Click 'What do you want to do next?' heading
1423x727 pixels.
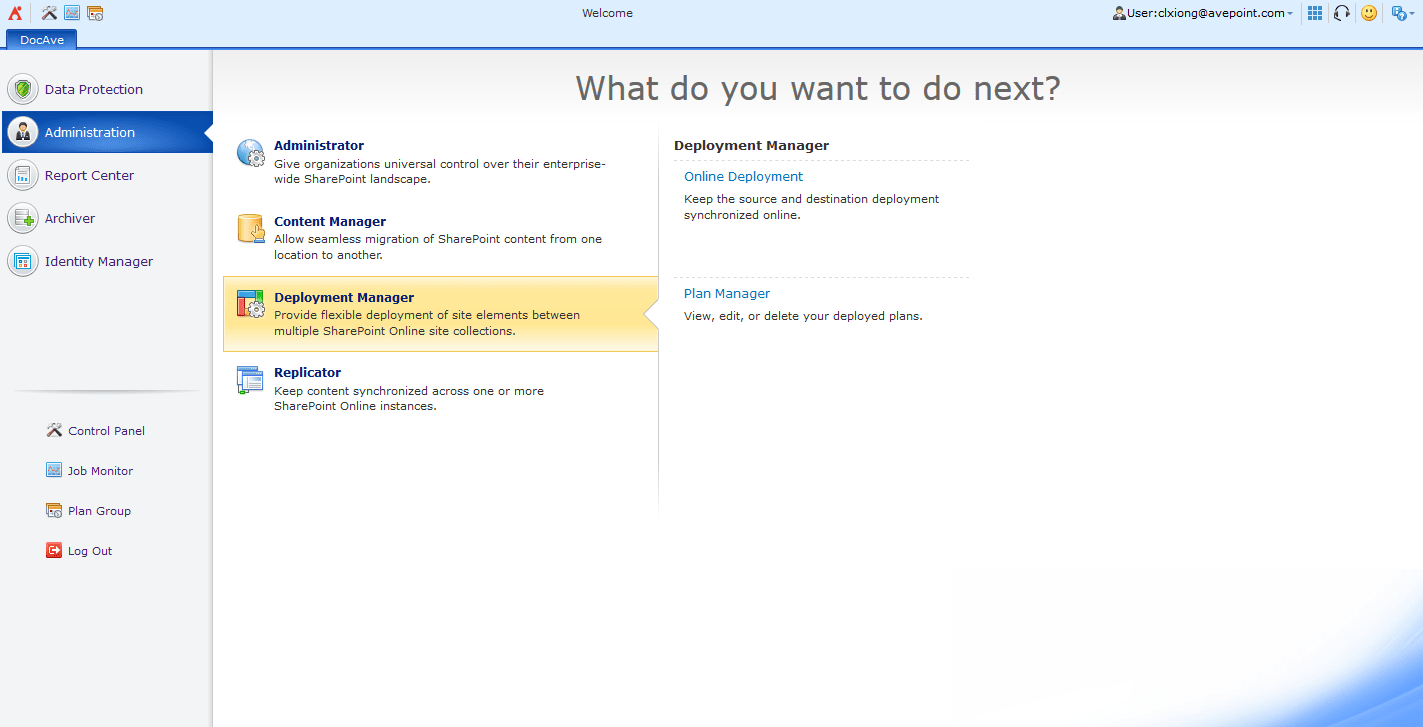point(818,88)
